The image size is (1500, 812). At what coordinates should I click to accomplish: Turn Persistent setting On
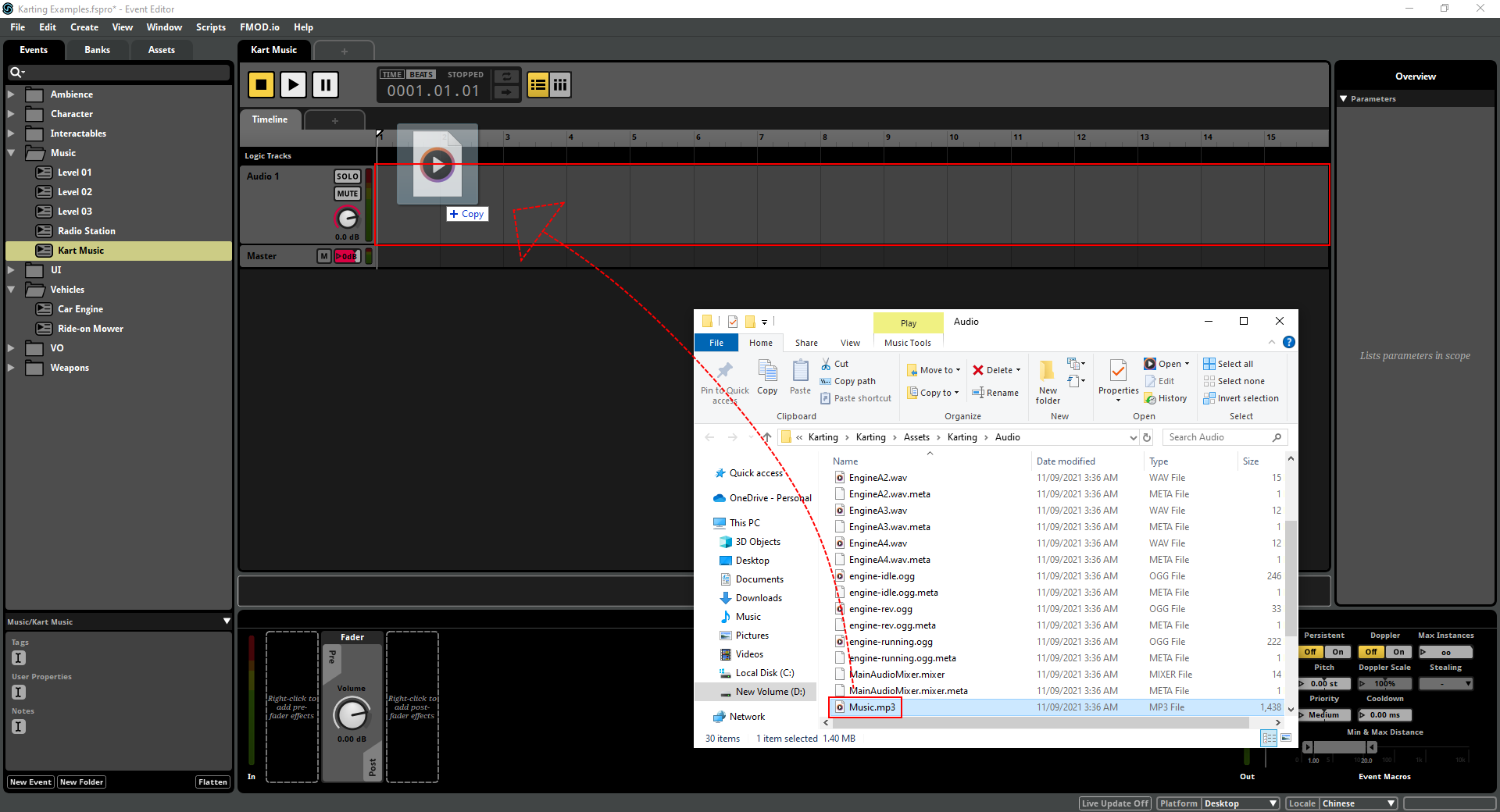1337,652
